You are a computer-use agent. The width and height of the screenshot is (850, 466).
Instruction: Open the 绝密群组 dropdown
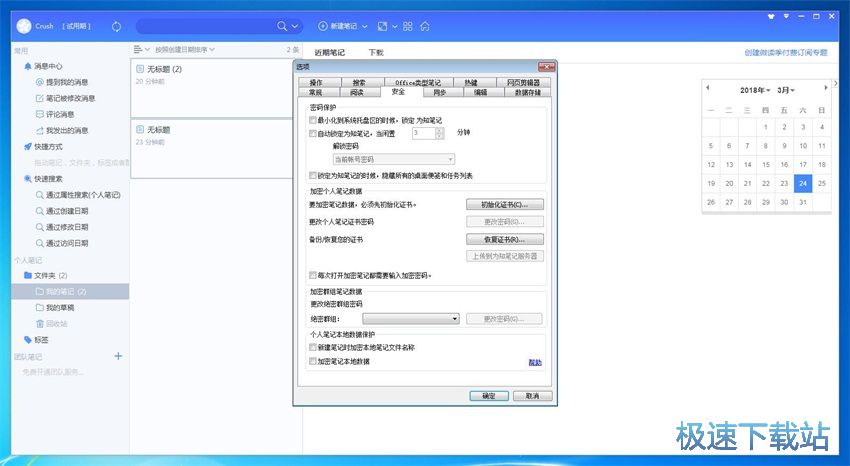pos(411,319)
